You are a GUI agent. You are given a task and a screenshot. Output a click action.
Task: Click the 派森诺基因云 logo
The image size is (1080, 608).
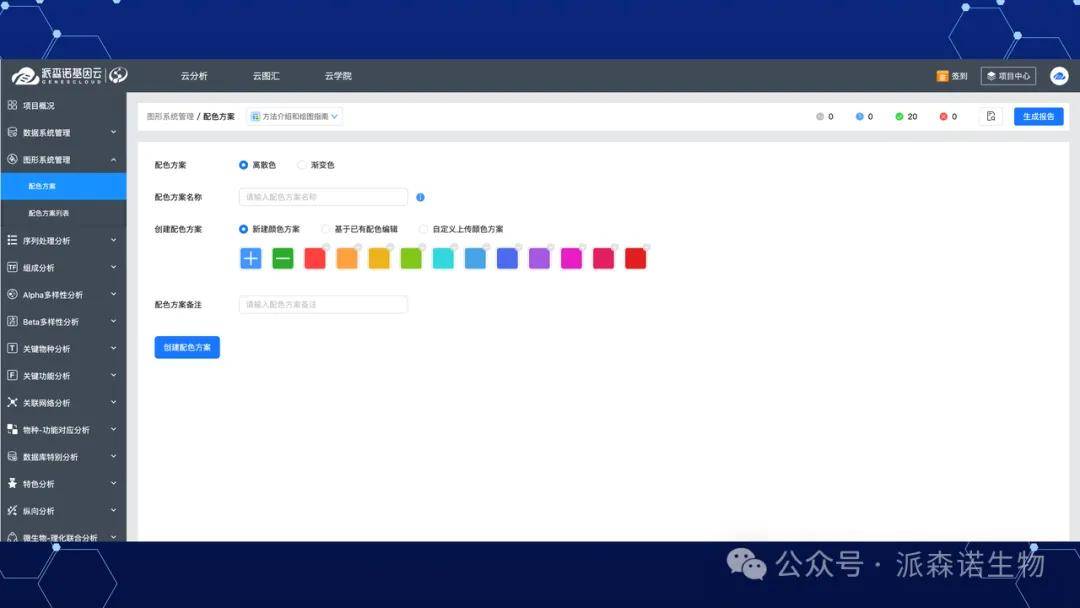[69, 75]
